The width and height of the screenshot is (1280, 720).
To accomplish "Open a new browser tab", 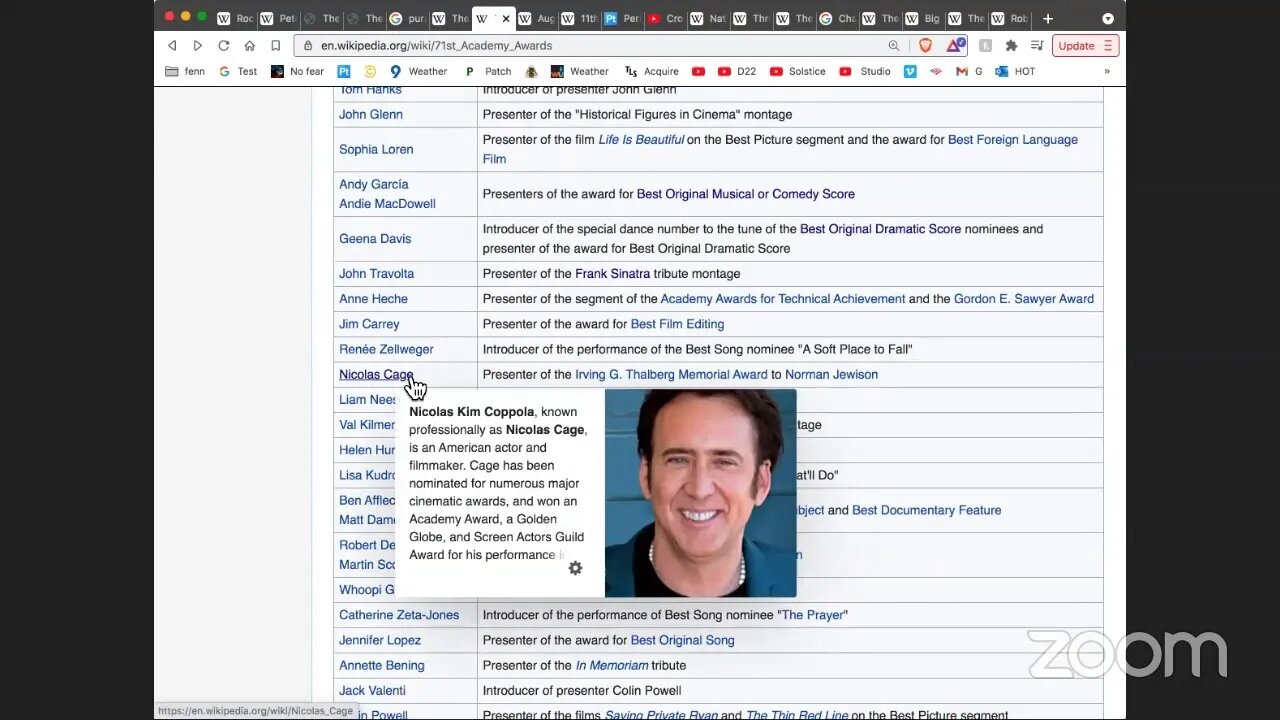I will (x=1047, y=18).
